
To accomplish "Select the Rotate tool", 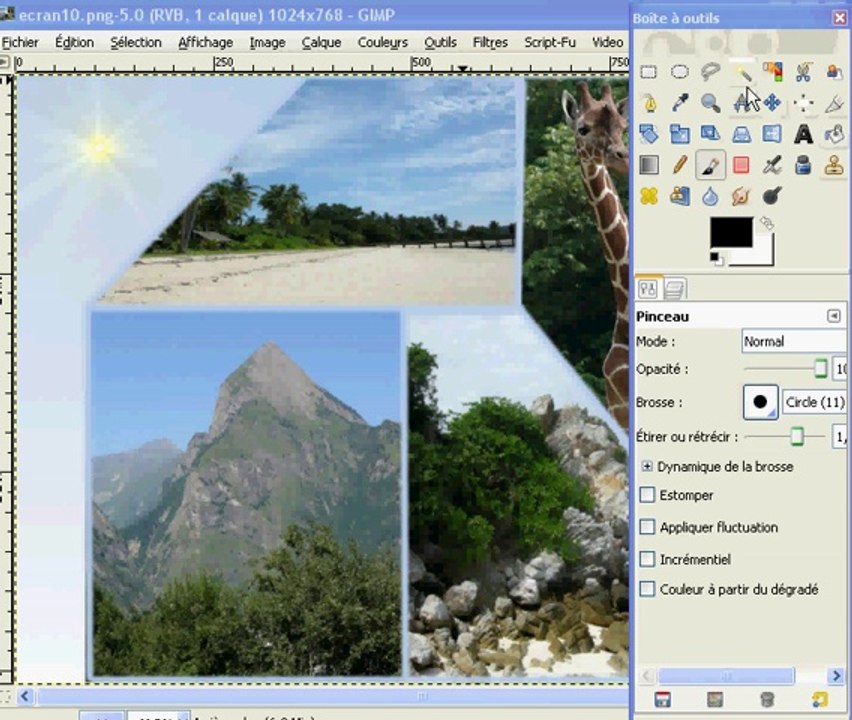I will 649,134.
